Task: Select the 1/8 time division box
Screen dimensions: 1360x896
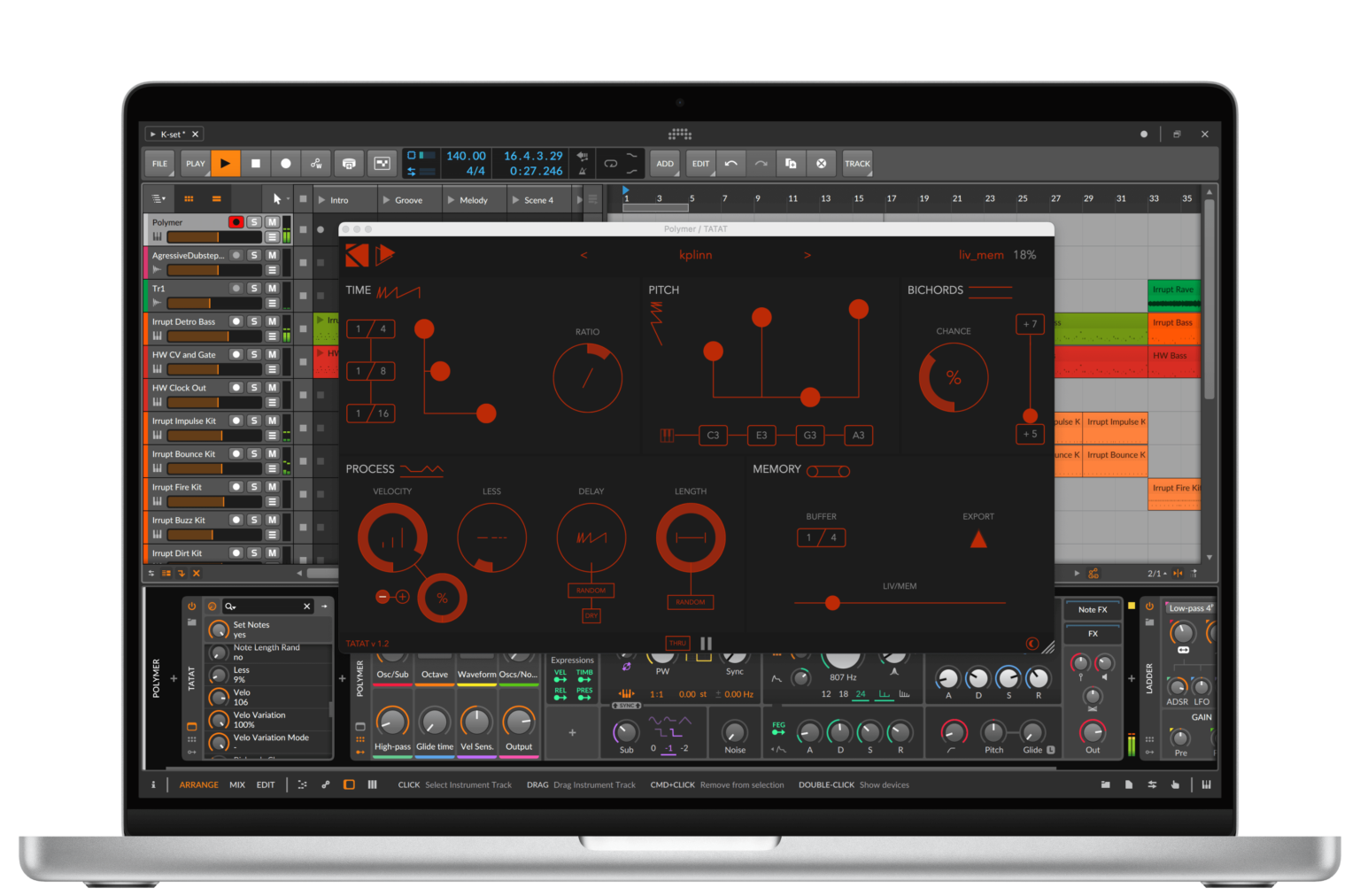Action: [x=370, y=371]
